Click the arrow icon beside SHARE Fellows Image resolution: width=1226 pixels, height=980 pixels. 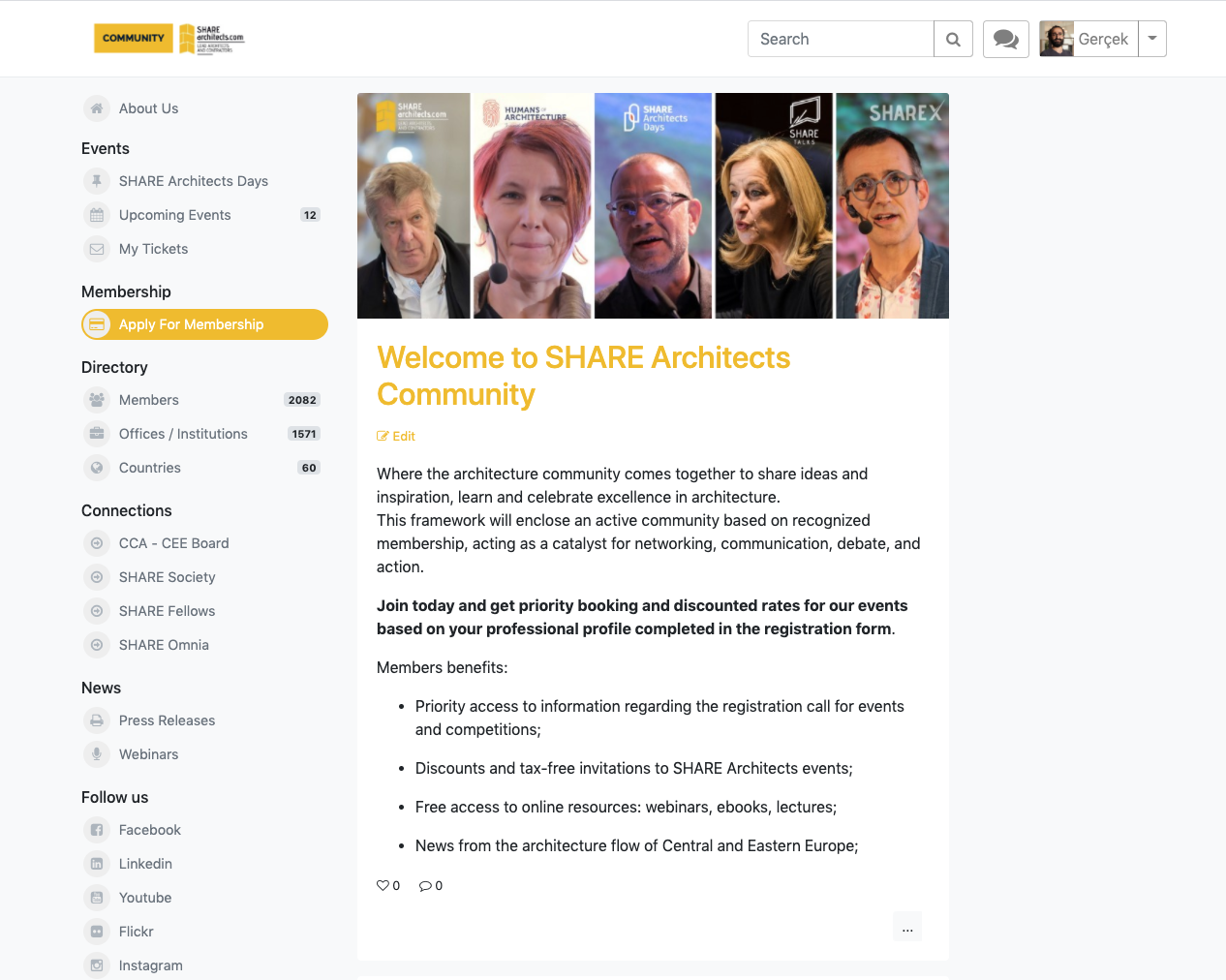97,611
